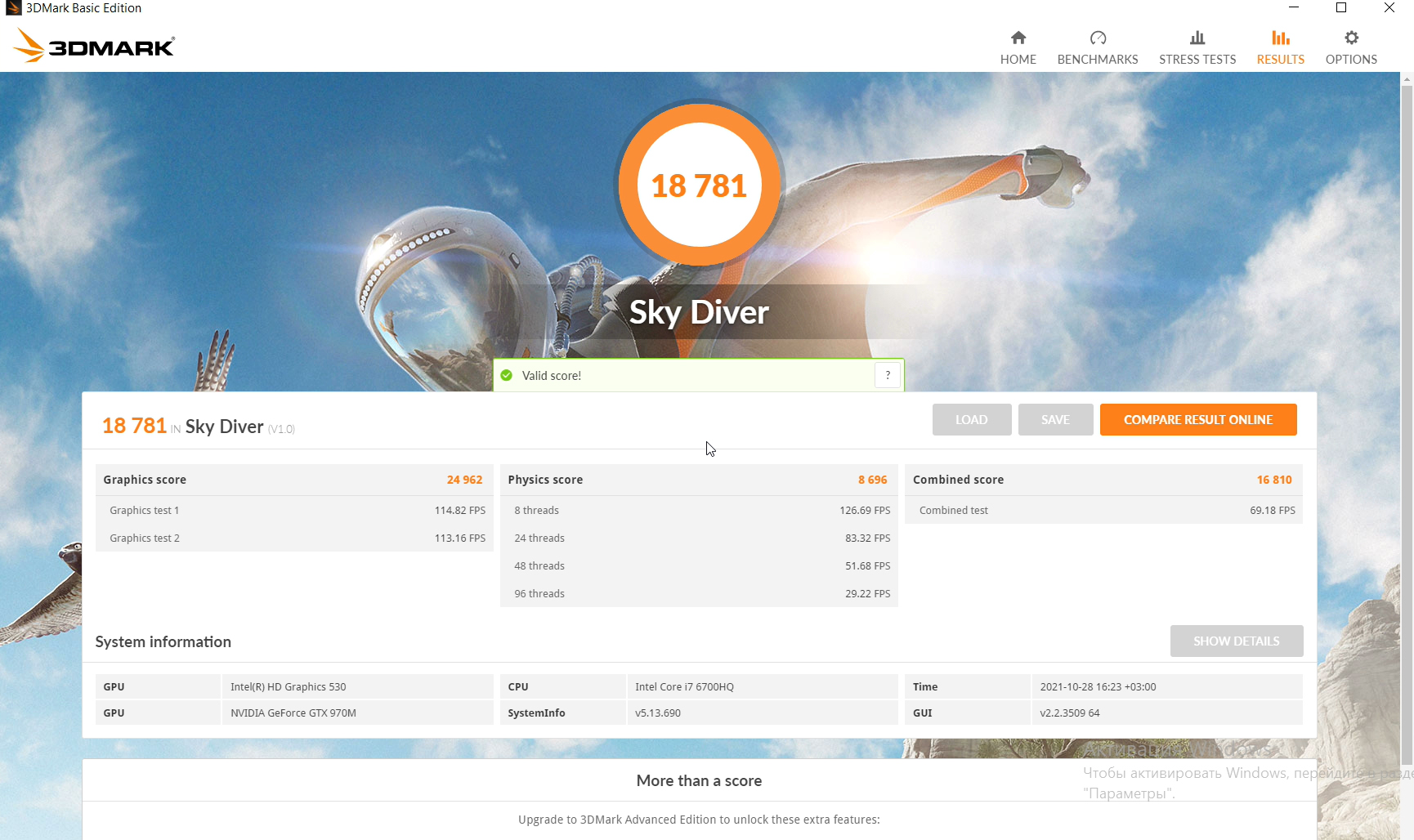Click SystemInfo version v5.13.690
The height and width of the screenshot is (840, 1414).
(x=762, y=713)
